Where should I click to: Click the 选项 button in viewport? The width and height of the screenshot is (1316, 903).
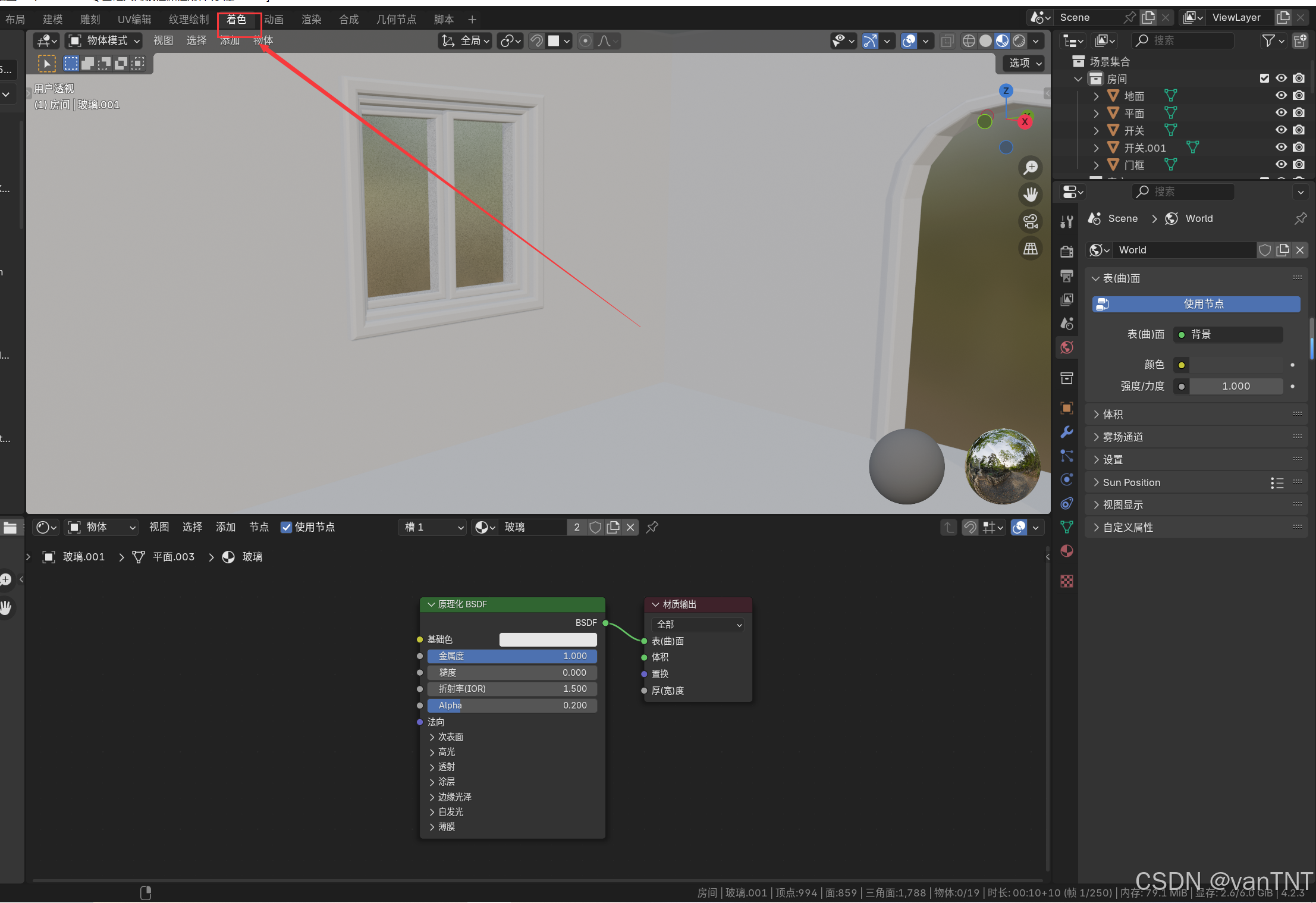click(x=1025, y=63)
